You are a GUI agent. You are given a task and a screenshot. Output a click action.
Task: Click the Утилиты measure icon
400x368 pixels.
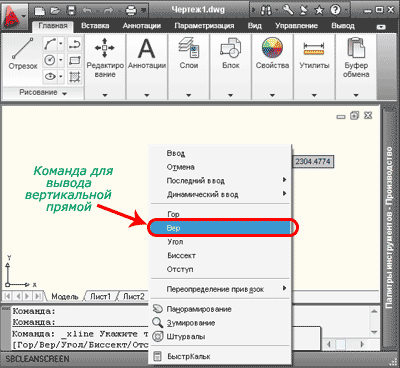click(314, 48)
